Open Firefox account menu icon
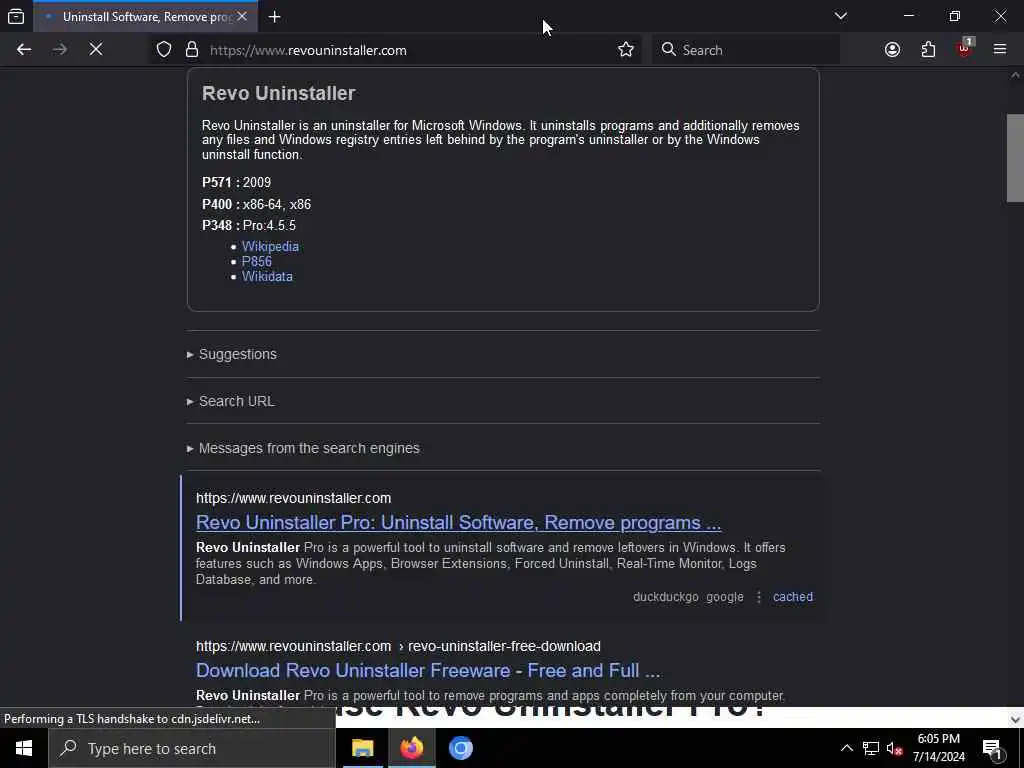Image resolution: width=1024 pixels, height=768 pixels. (892, 50)
